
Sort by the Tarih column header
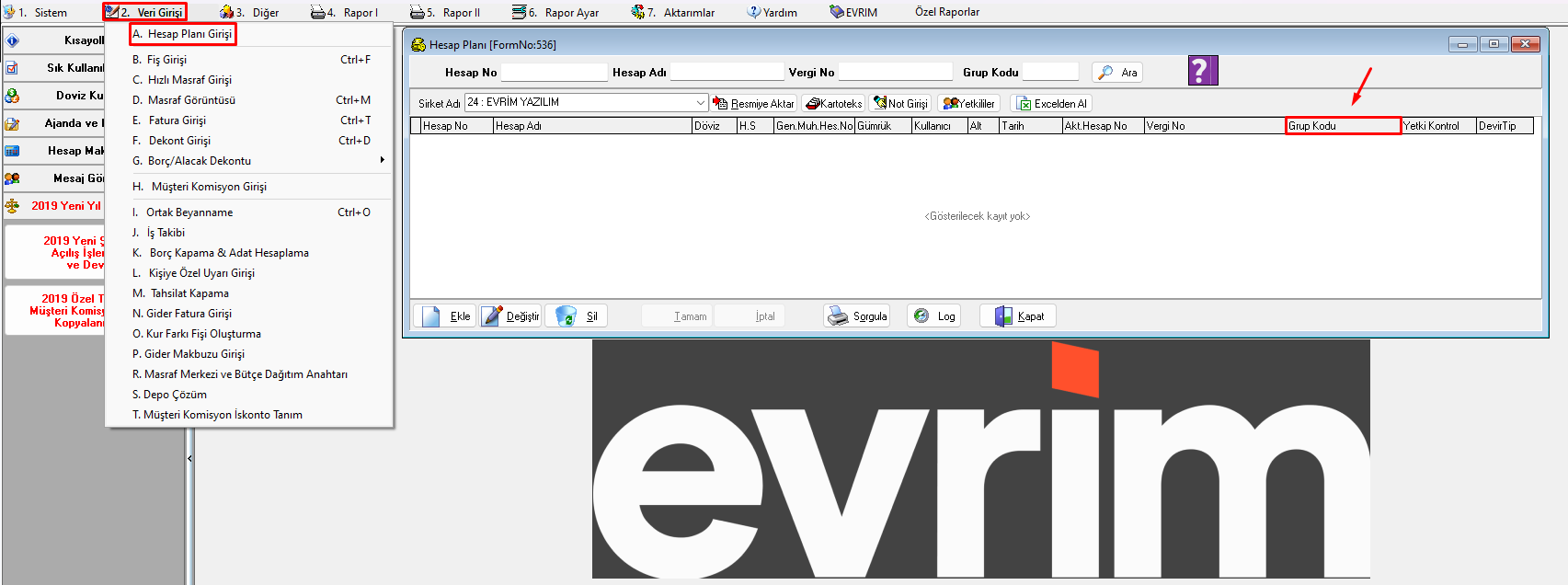(1030, 126)
